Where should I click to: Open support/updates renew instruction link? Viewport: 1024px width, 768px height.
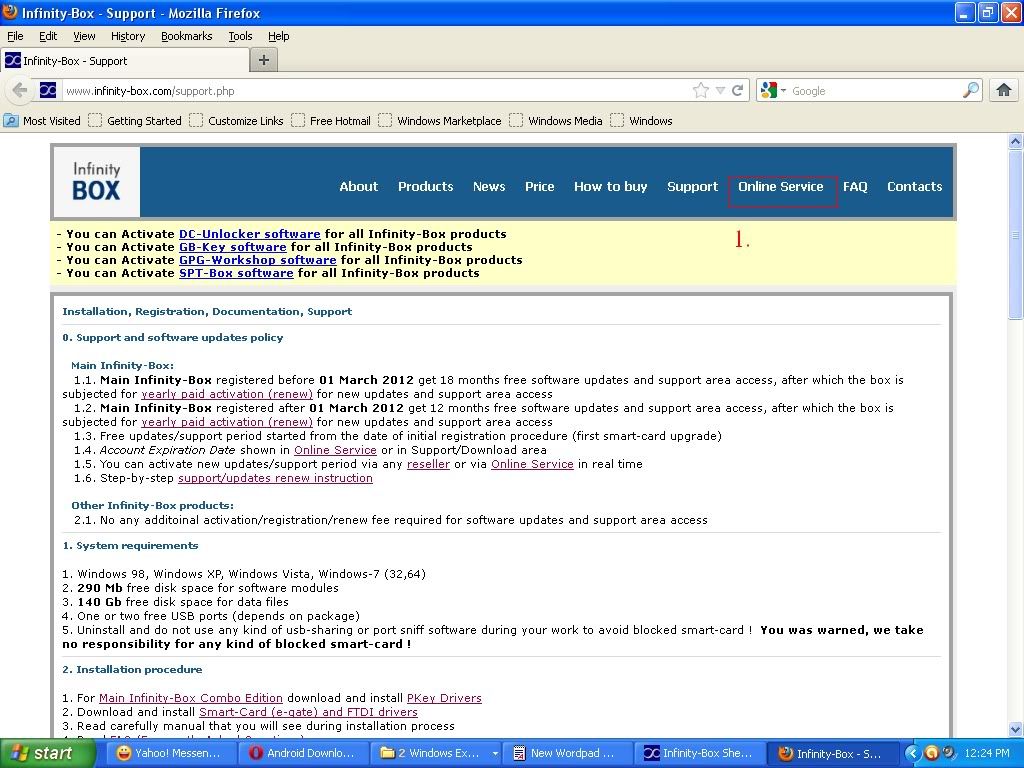tap(275, 478)
